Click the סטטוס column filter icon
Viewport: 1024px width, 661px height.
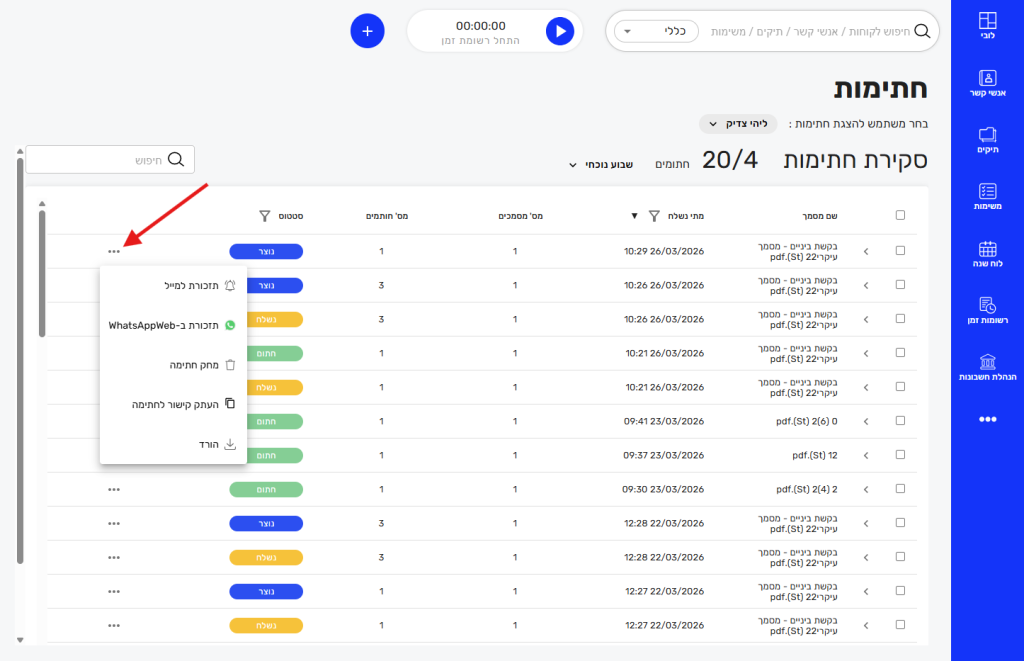point(264,215)
